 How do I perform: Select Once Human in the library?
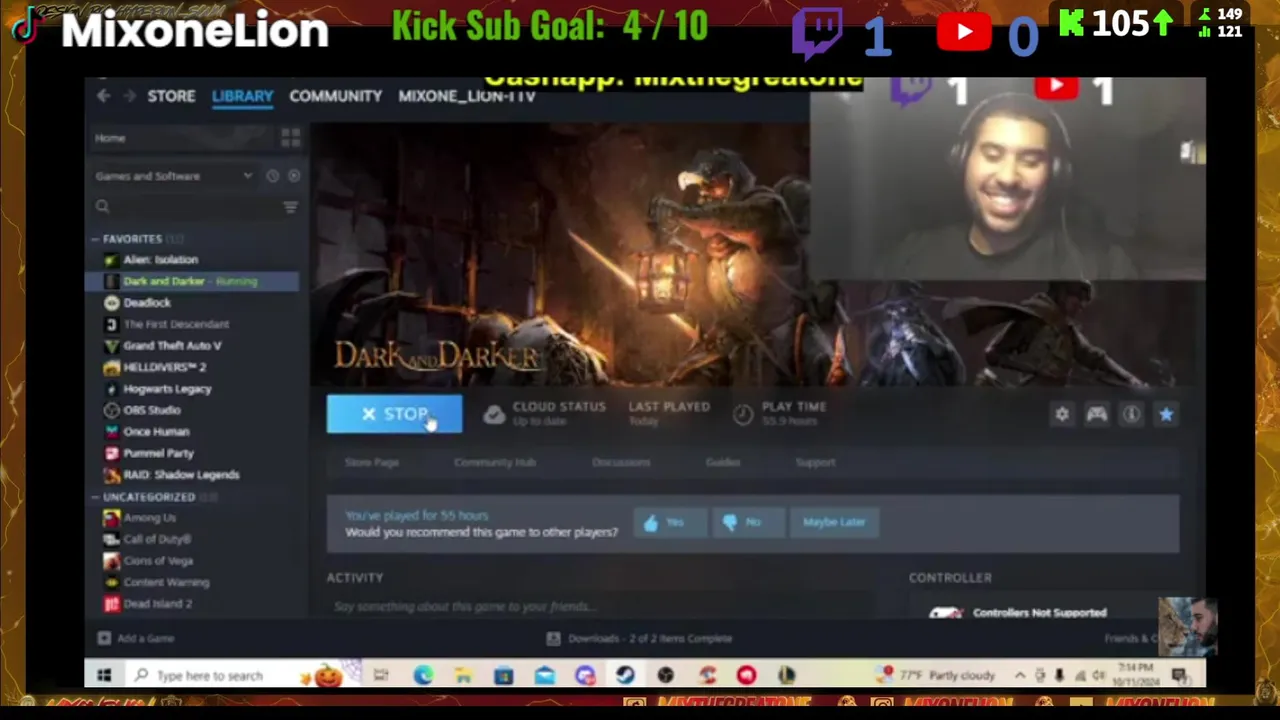[156, 432]
